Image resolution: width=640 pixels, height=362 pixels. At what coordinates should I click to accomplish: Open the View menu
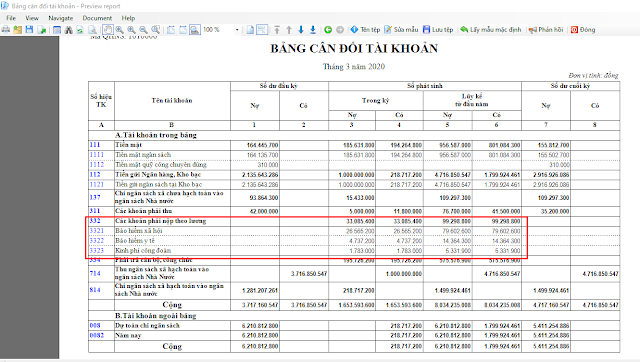pos(32,18)
